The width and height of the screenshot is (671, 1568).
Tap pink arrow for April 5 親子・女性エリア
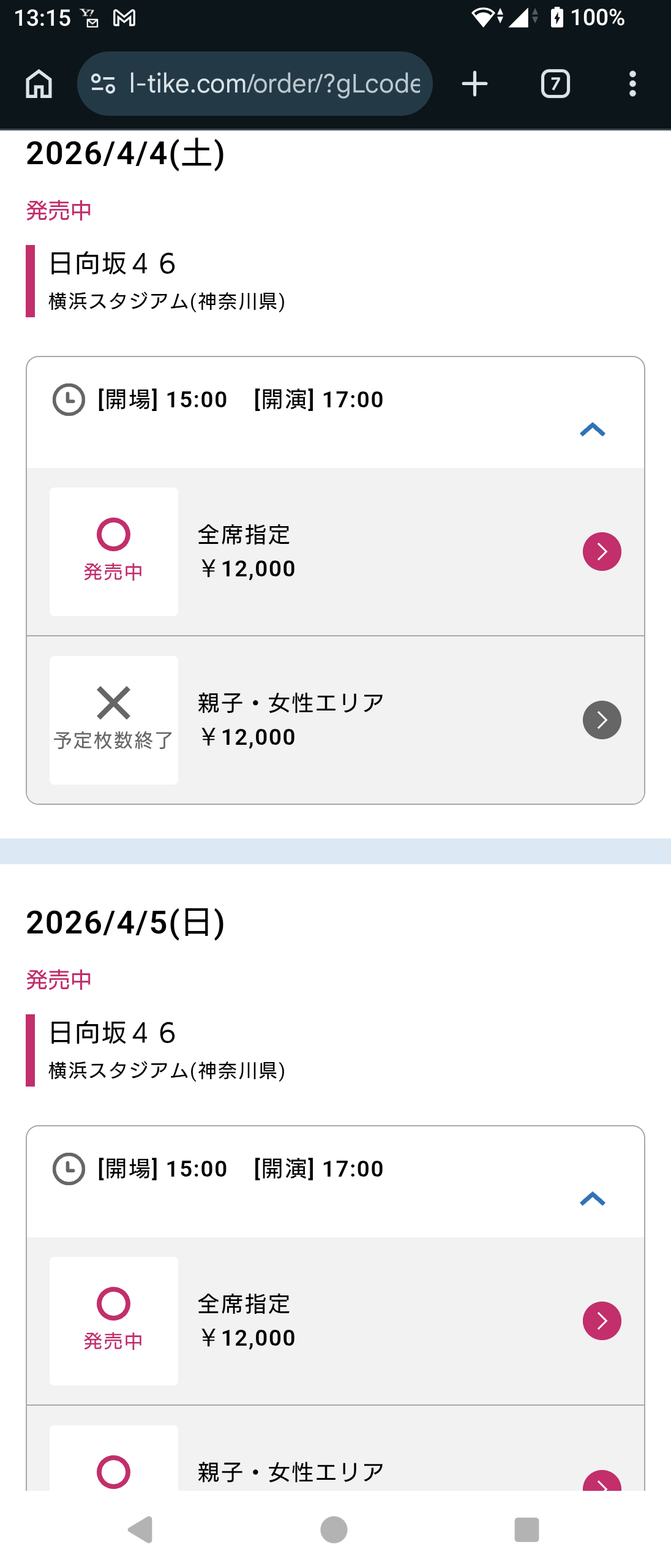click(602, 1481)
